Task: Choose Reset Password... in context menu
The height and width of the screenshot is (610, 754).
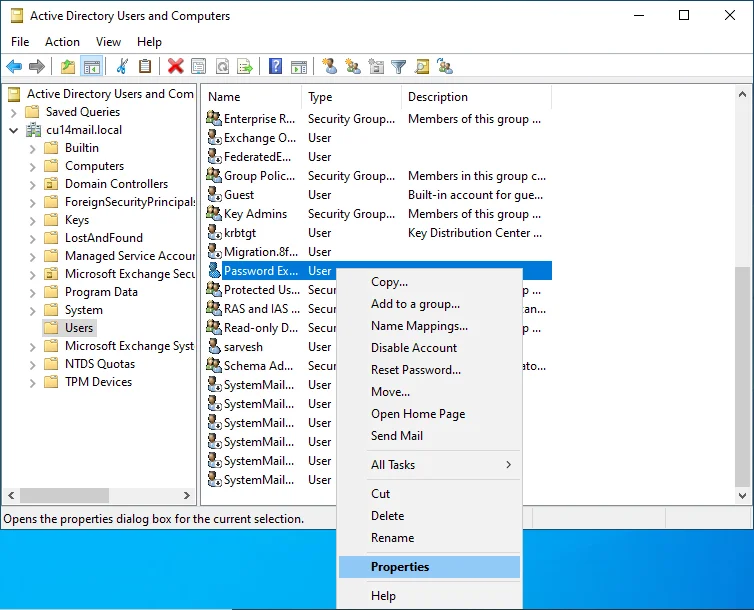Action: click(429, 370)
